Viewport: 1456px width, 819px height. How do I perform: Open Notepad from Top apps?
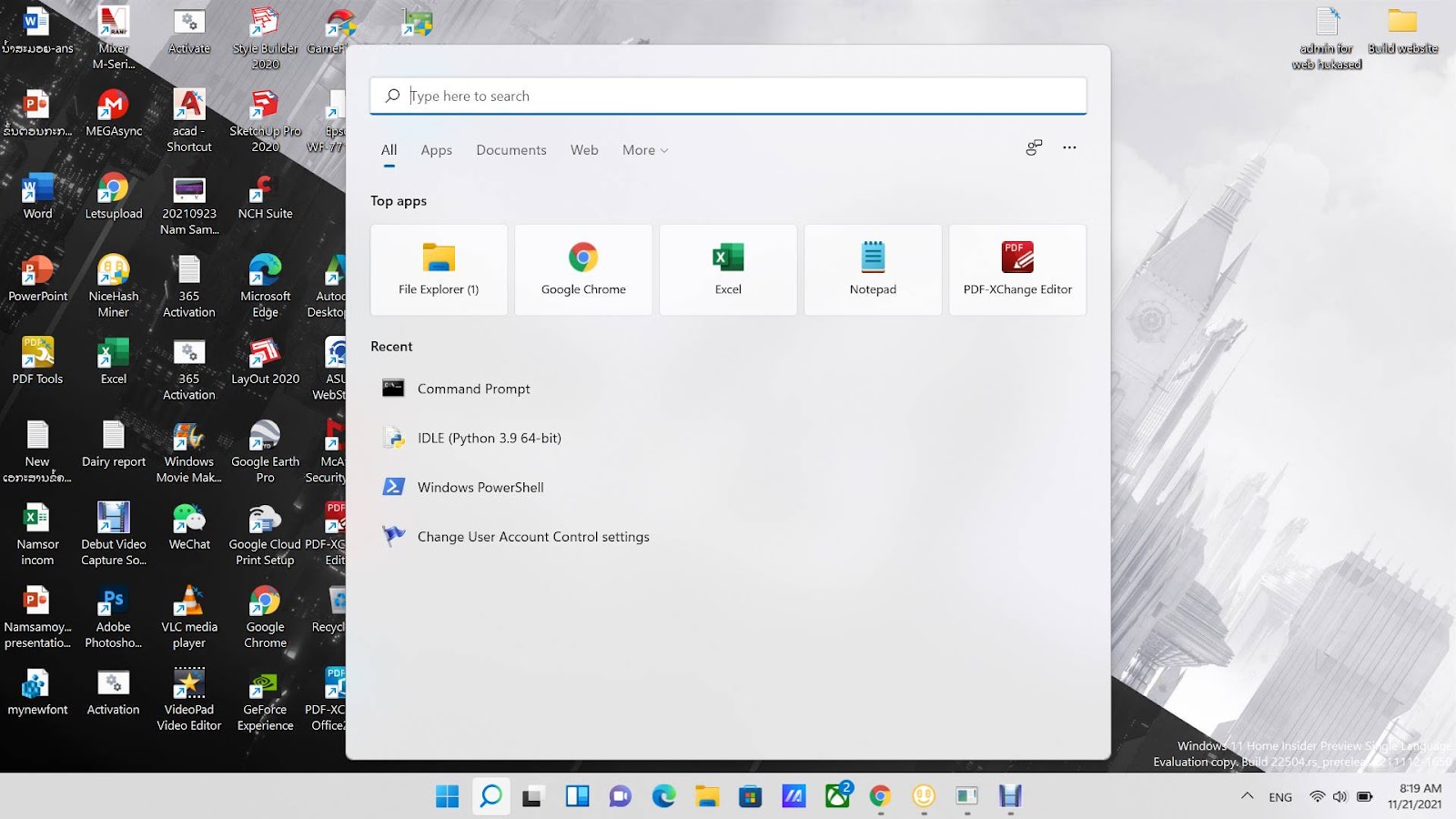(873, 270)
